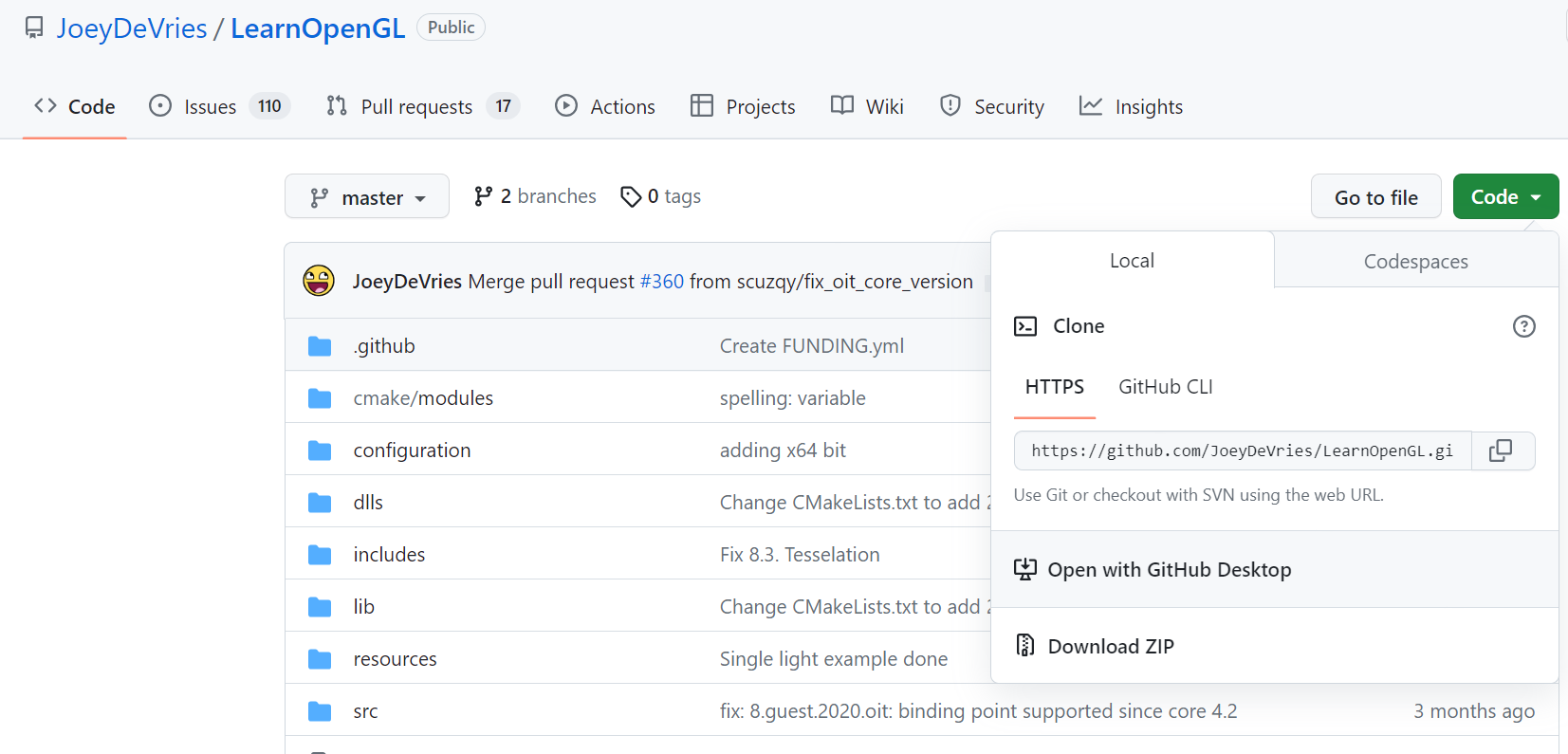The image size is (1568, 754).
Task: Click the GitHub Desktop download icon
Action: click(x=1025, y=569)
